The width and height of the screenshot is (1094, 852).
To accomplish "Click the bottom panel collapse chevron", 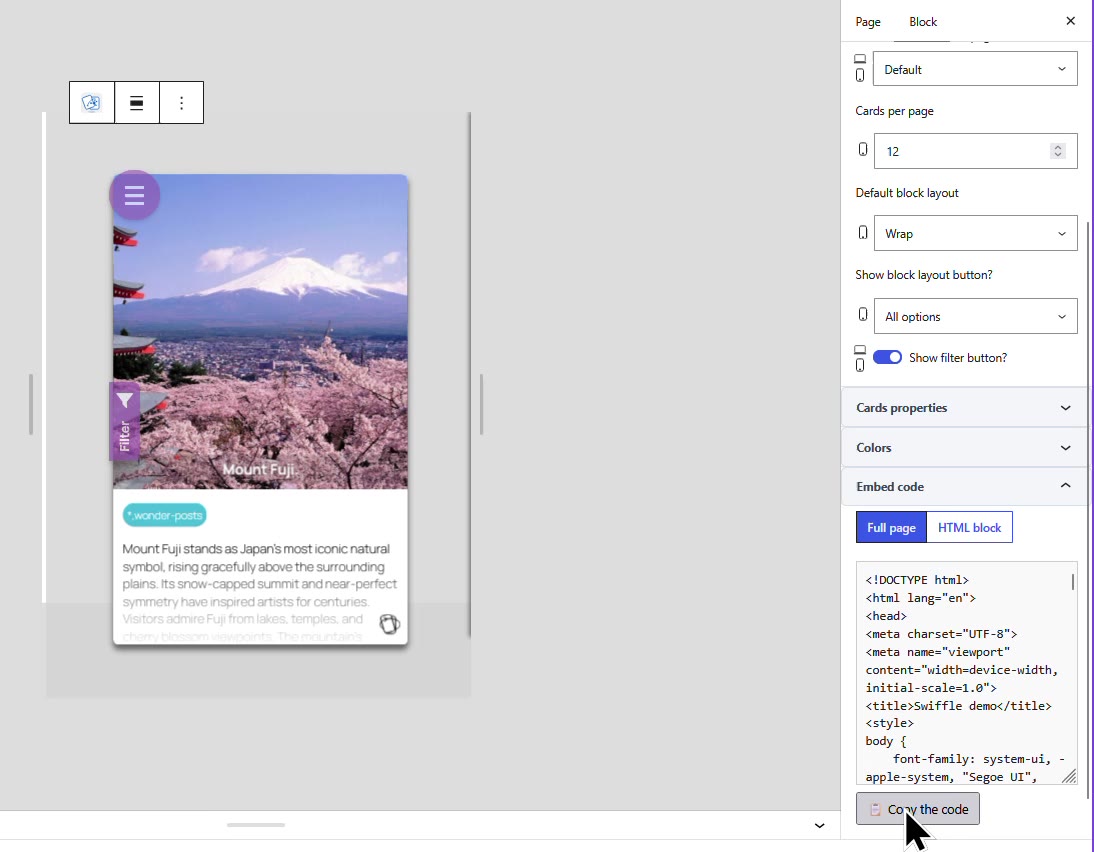I will [819, 825].
